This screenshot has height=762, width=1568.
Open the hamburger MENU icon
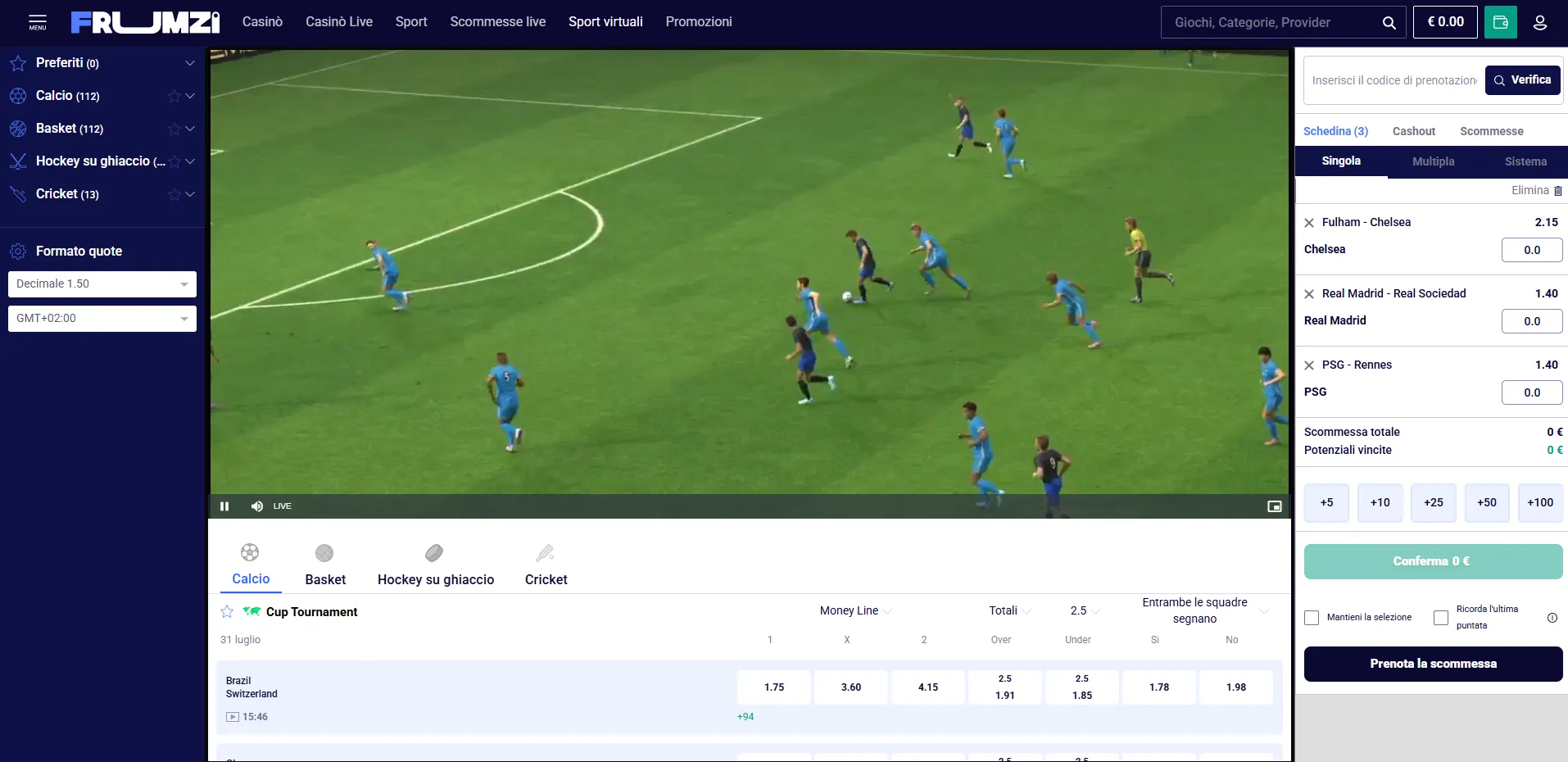click(38, 22)
